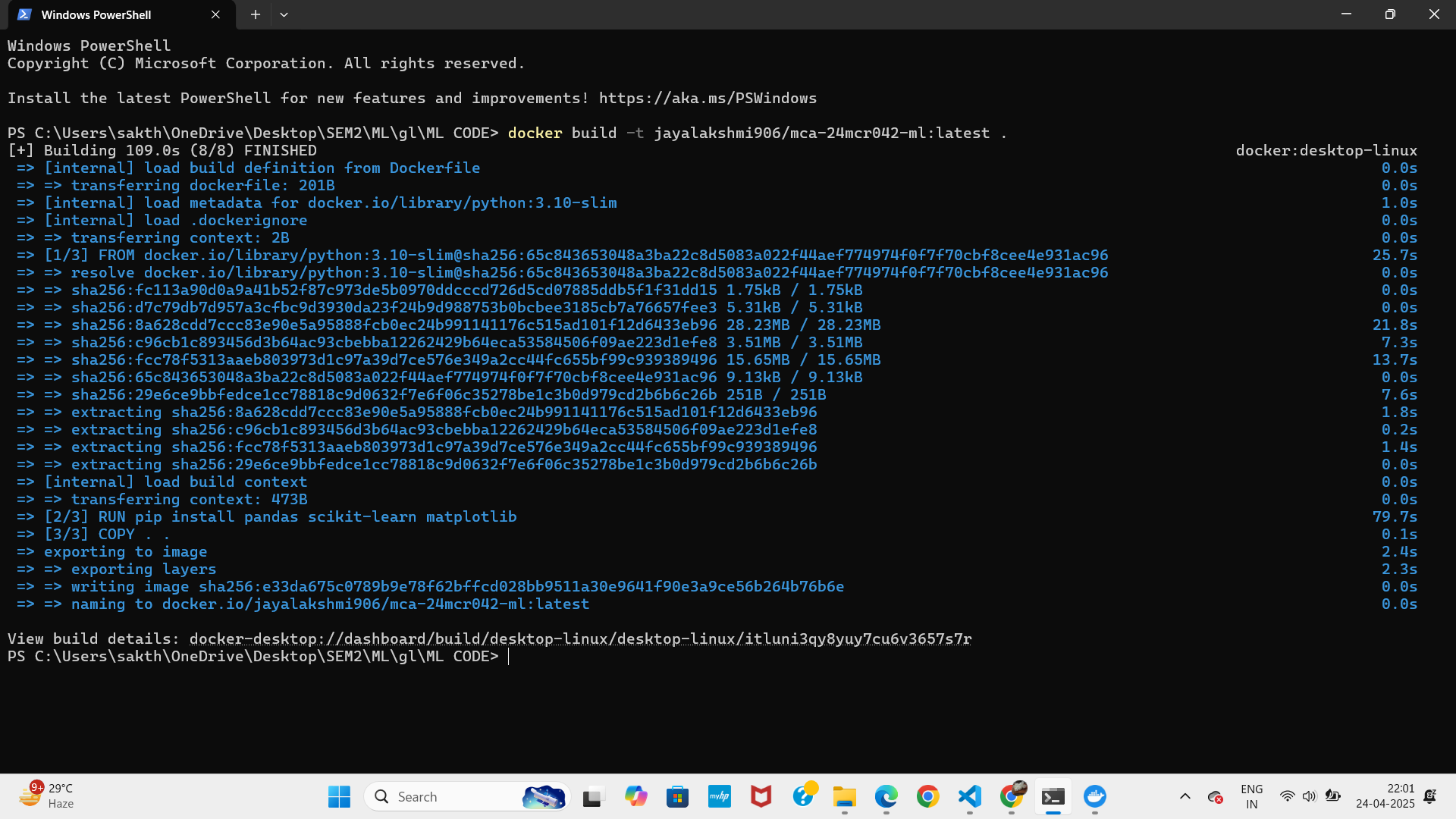This screenshot has height=819, width=1456.
Task: Click the PowerShell icon in the tab
Action: click(24, 14)
